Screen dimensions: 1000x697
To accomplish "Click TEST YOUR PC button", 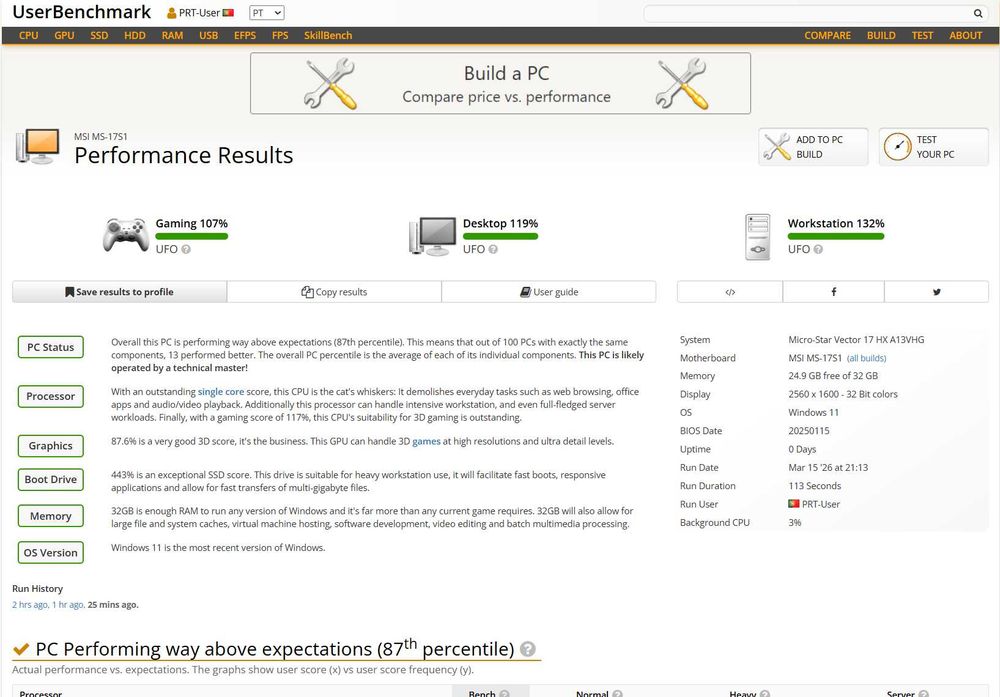I will click(x=934, y=147).
